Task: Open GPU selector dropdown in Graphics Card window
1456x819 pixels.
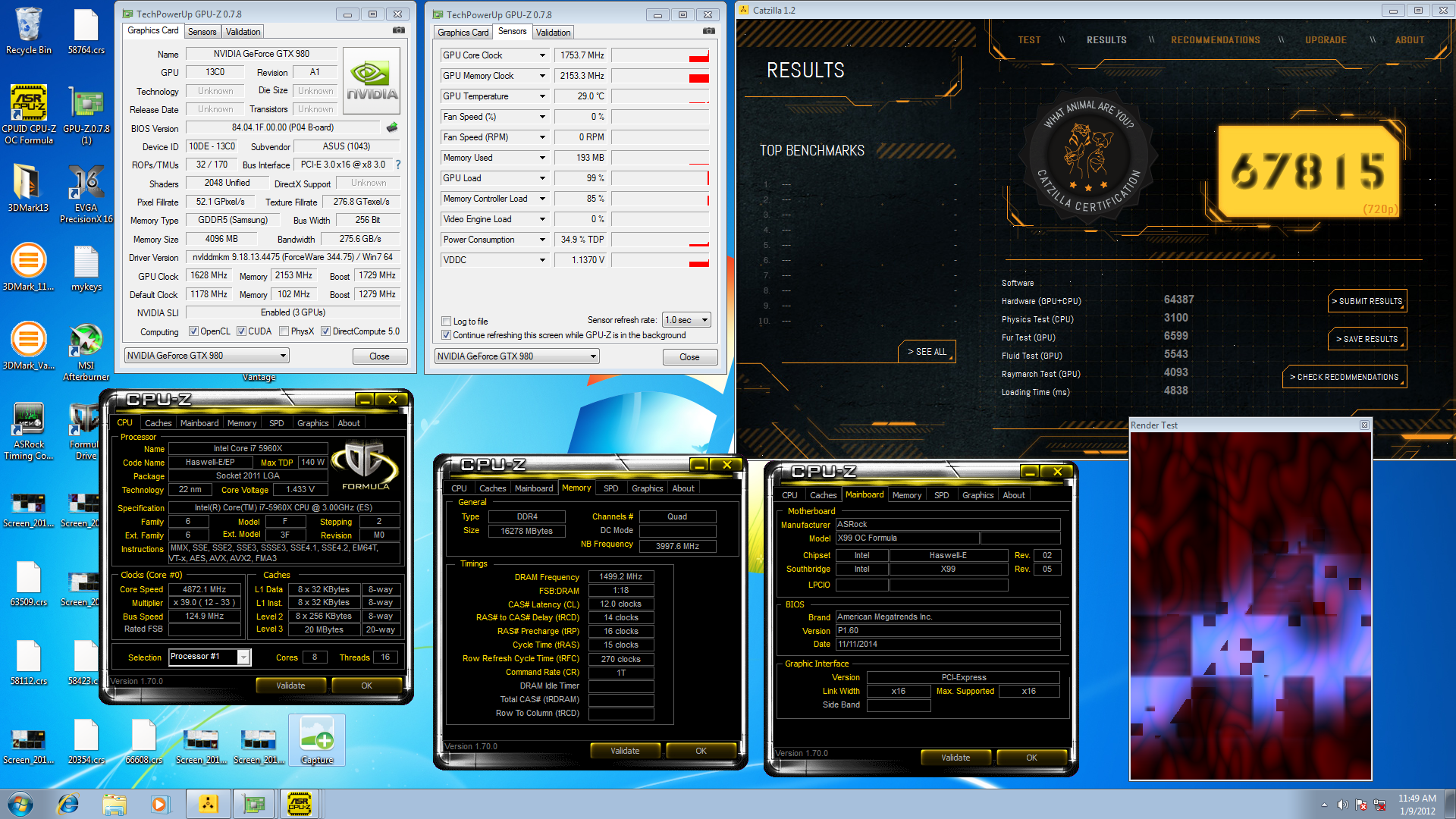Action: [206, 356]
